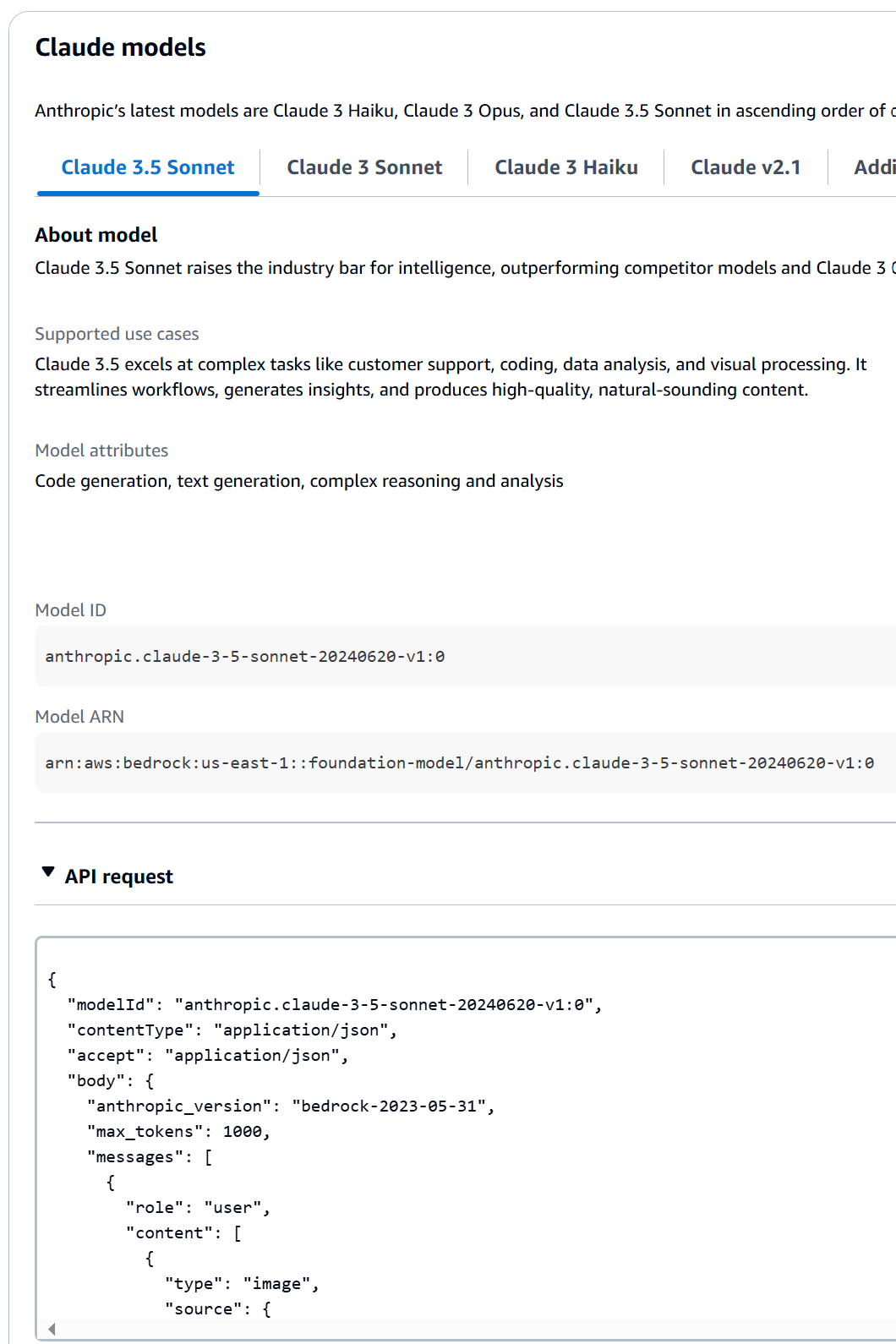Screen dimensions: 896x1344
Task: Select the Claude 3.5 Sonnet tab
Action: [x=148, y=168]
